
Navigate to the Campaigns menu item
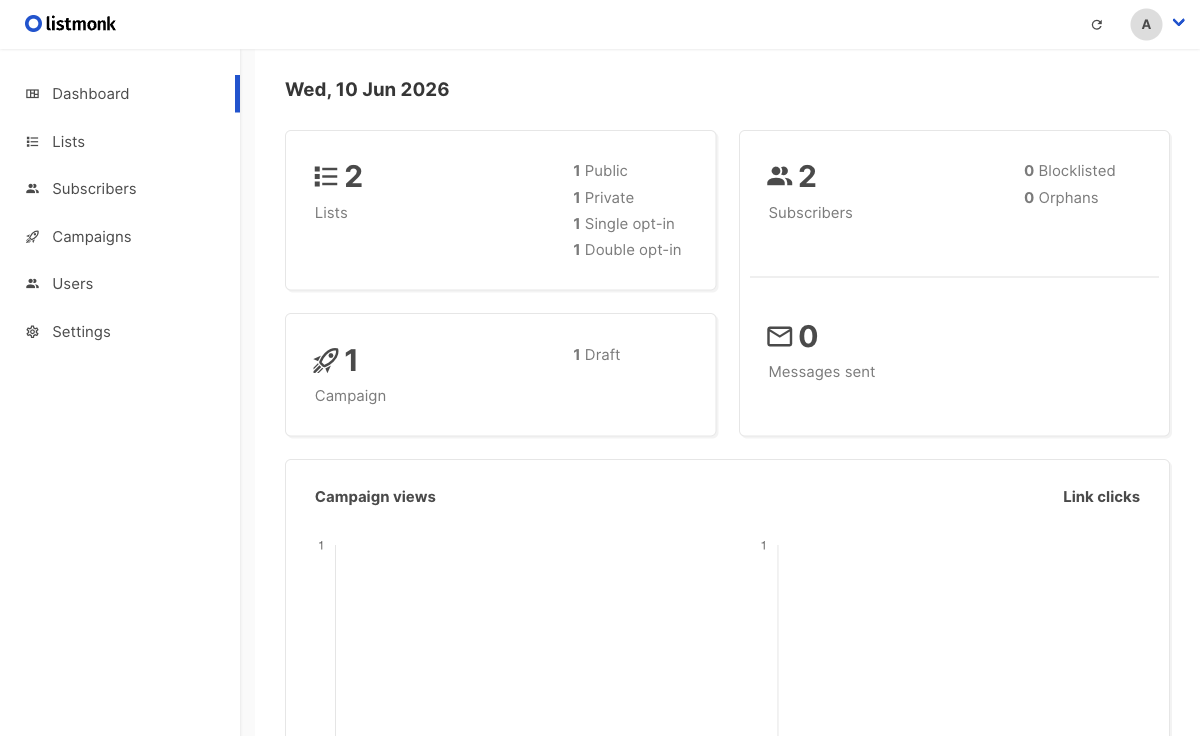pos(120,237)
